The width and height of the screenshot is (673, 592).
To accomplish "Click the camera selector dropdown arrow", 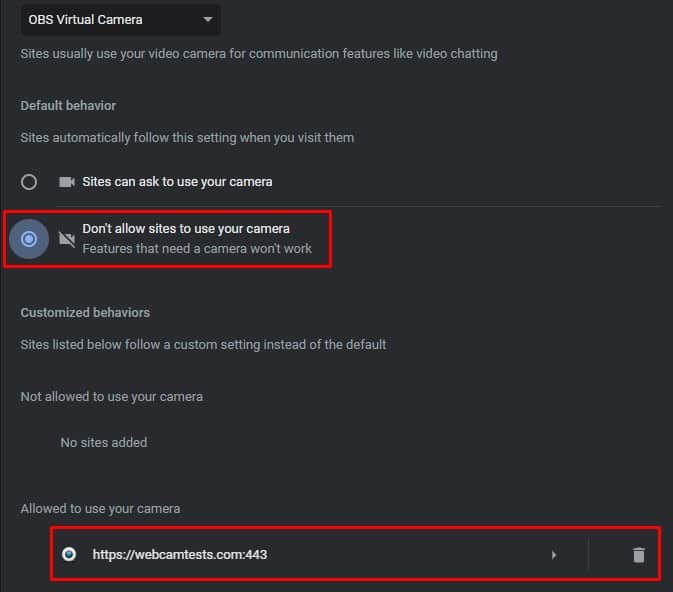I will tap(207, 19).
